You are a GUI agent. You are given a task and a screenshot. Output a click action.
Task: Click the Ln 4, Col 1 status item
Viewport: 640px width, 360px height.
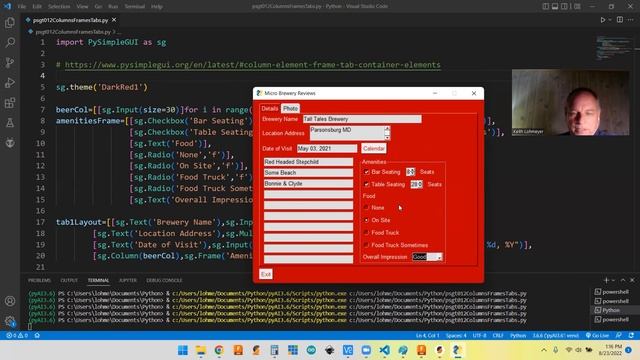coord(427,336)
